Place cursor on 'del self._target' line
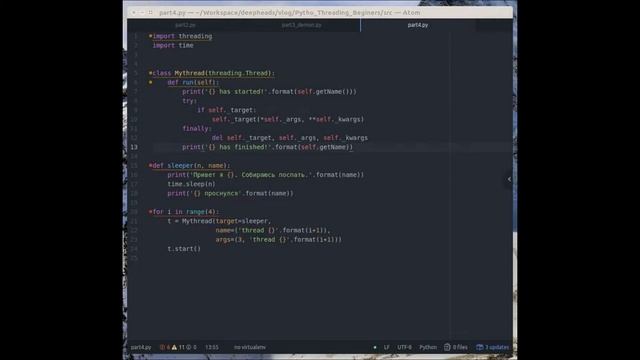Screen dimensions: 640x360 (290, 138)
